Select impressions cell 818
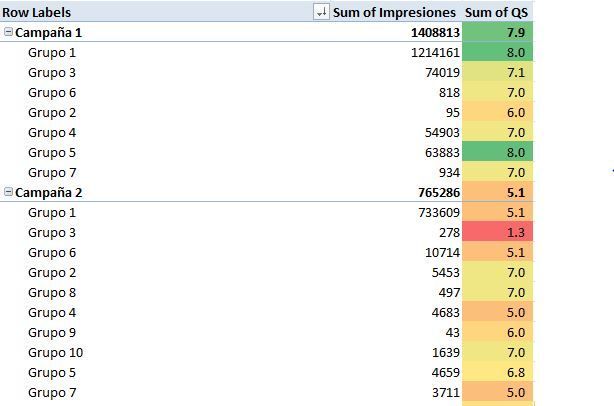 (x=449, y=92)
